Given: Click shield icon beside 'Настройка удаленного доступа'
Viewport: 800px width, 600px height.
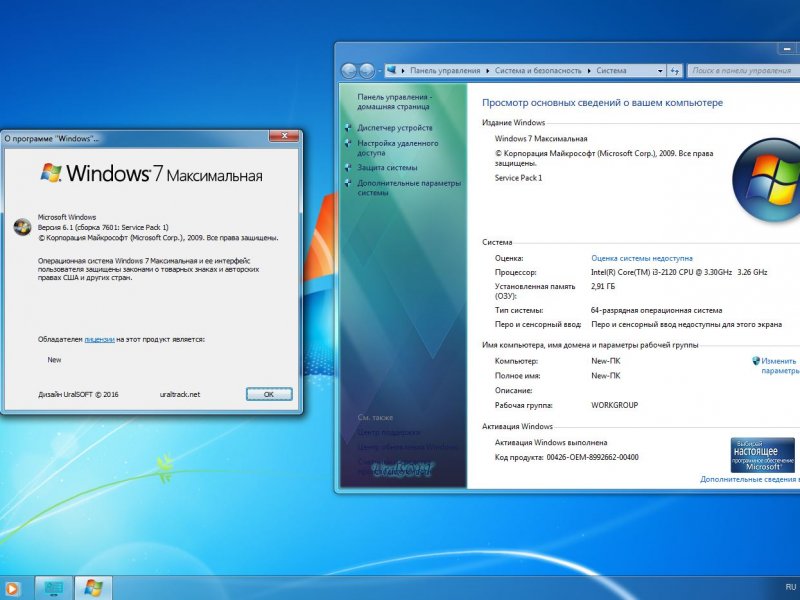Looking at the screenshot, I should pyautogui.click(x=348, y=143).
